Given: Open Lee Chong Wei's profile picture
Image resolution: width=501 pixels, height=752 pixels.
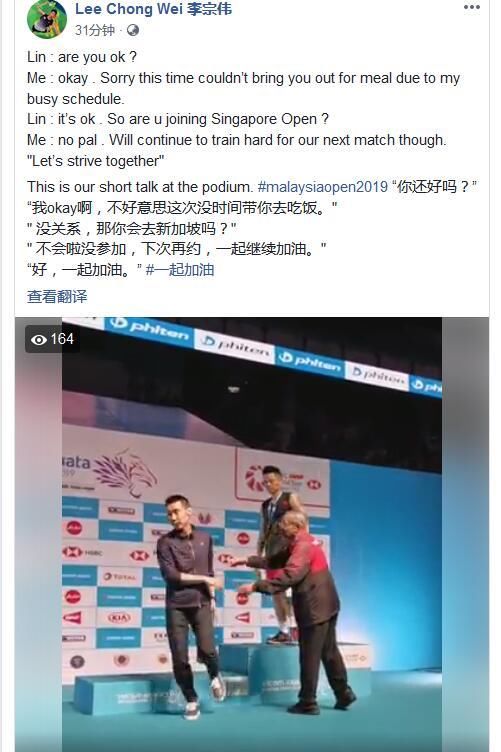Looking at the screenshot, I should (47, 19).
